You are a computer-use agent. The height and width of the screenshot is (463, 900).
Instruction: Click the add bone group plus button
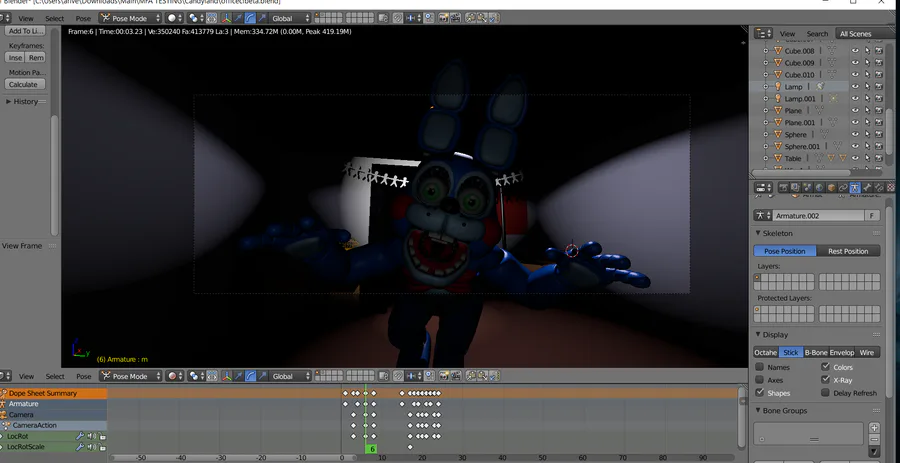874,427
